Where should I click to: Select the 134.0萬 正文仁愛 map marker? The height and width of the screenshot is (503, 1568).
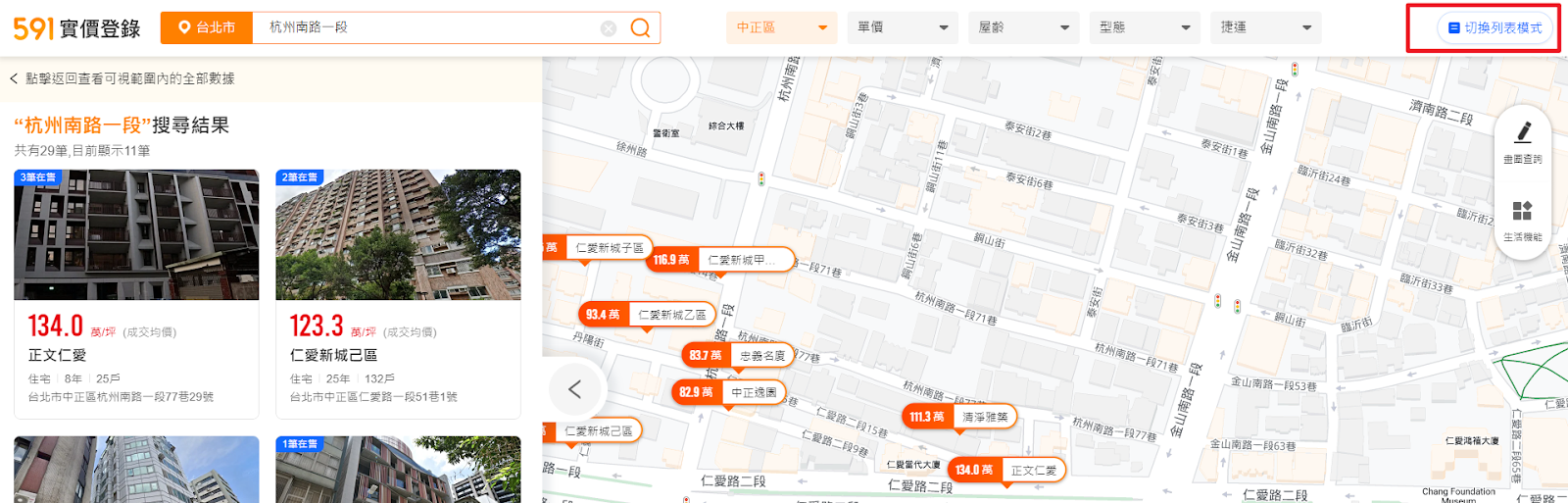coord(1007,470)
